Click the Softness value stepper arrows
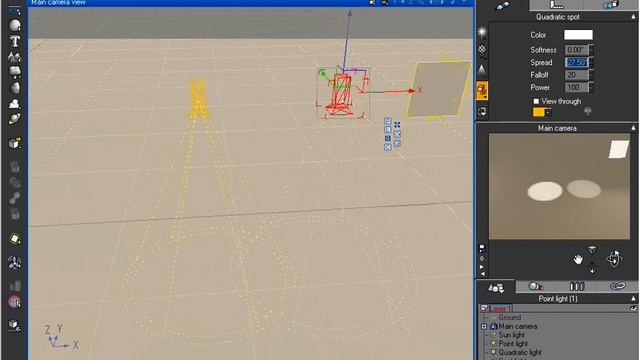Viewport: 640px width, 360px height. (591, 50)
